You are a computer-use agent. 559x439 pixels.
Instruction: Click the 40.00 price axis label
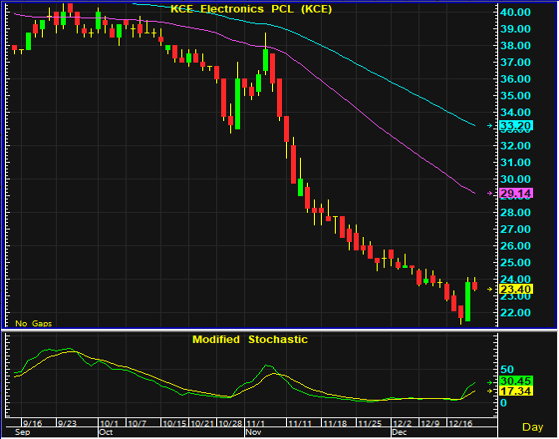tap(516, 12)
